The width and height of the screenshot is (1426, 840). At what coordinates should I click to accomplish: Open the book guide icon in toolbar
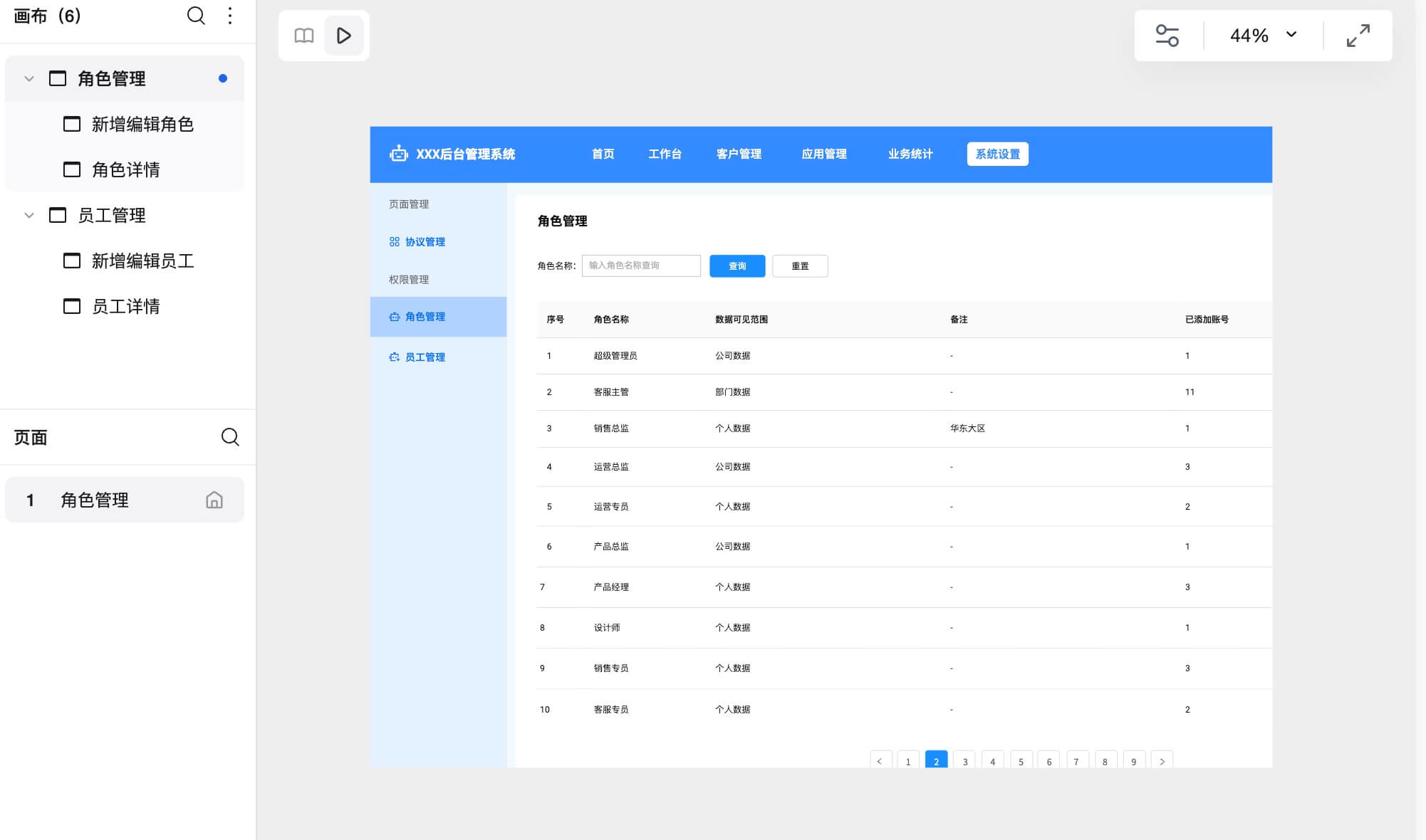(x=304, y=36)
